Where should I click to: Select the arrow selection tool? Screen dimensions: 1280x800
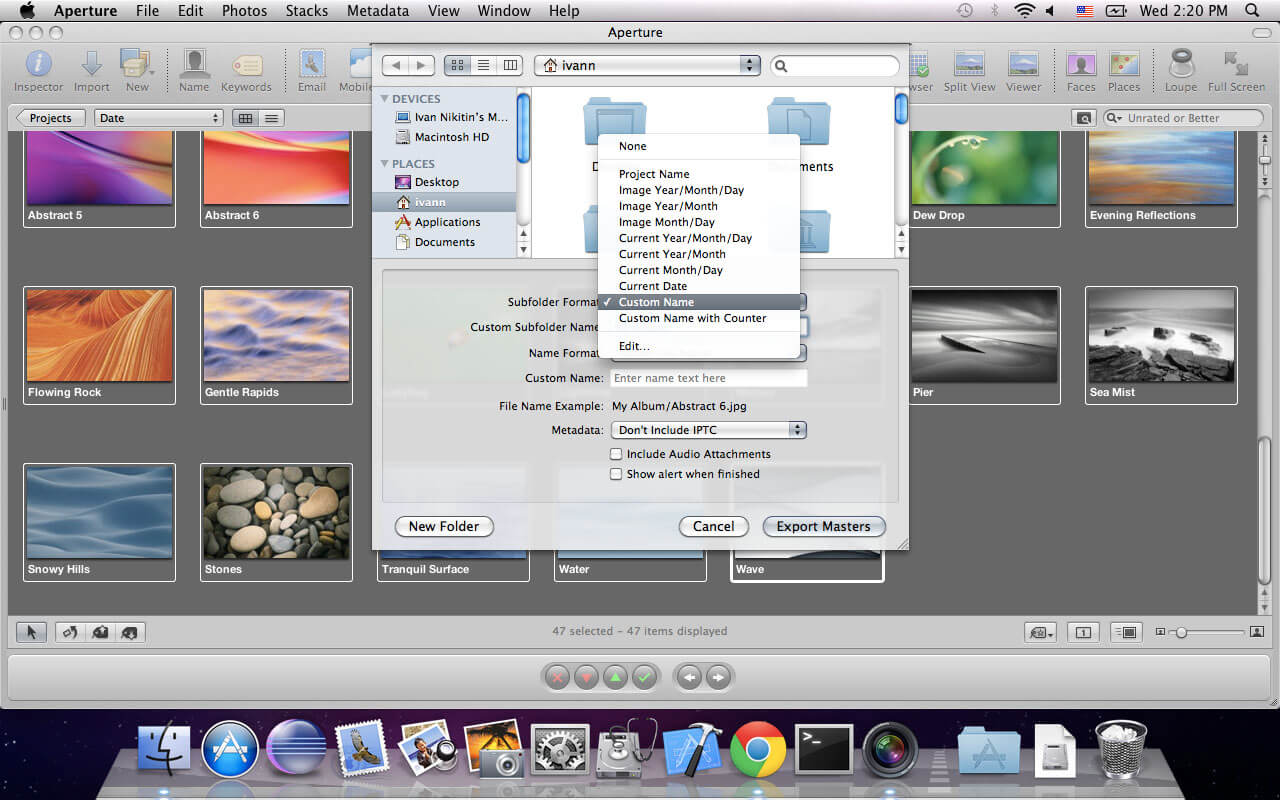pos(31,632)
